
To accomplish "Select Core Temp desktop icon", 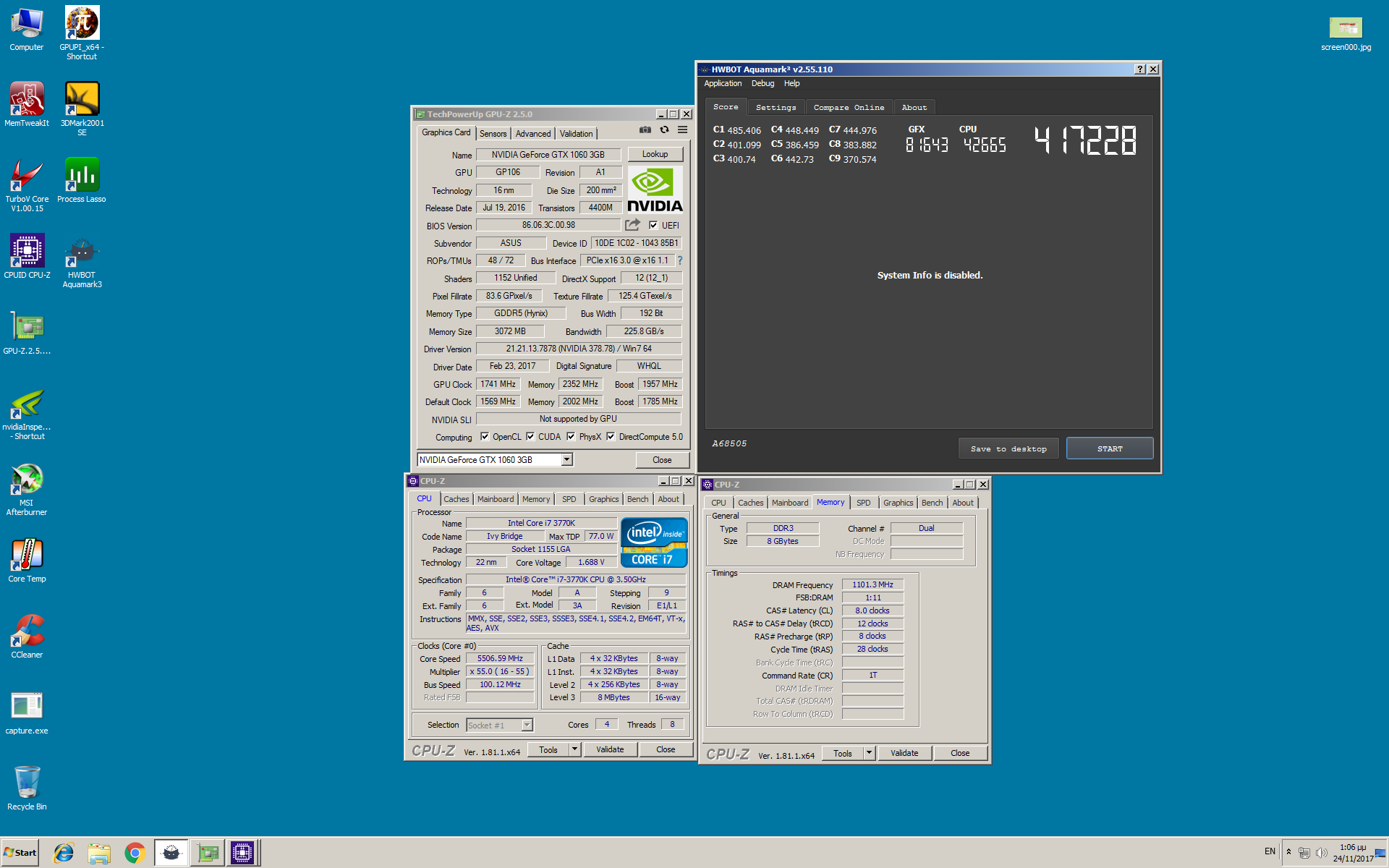I will (27, 561).
